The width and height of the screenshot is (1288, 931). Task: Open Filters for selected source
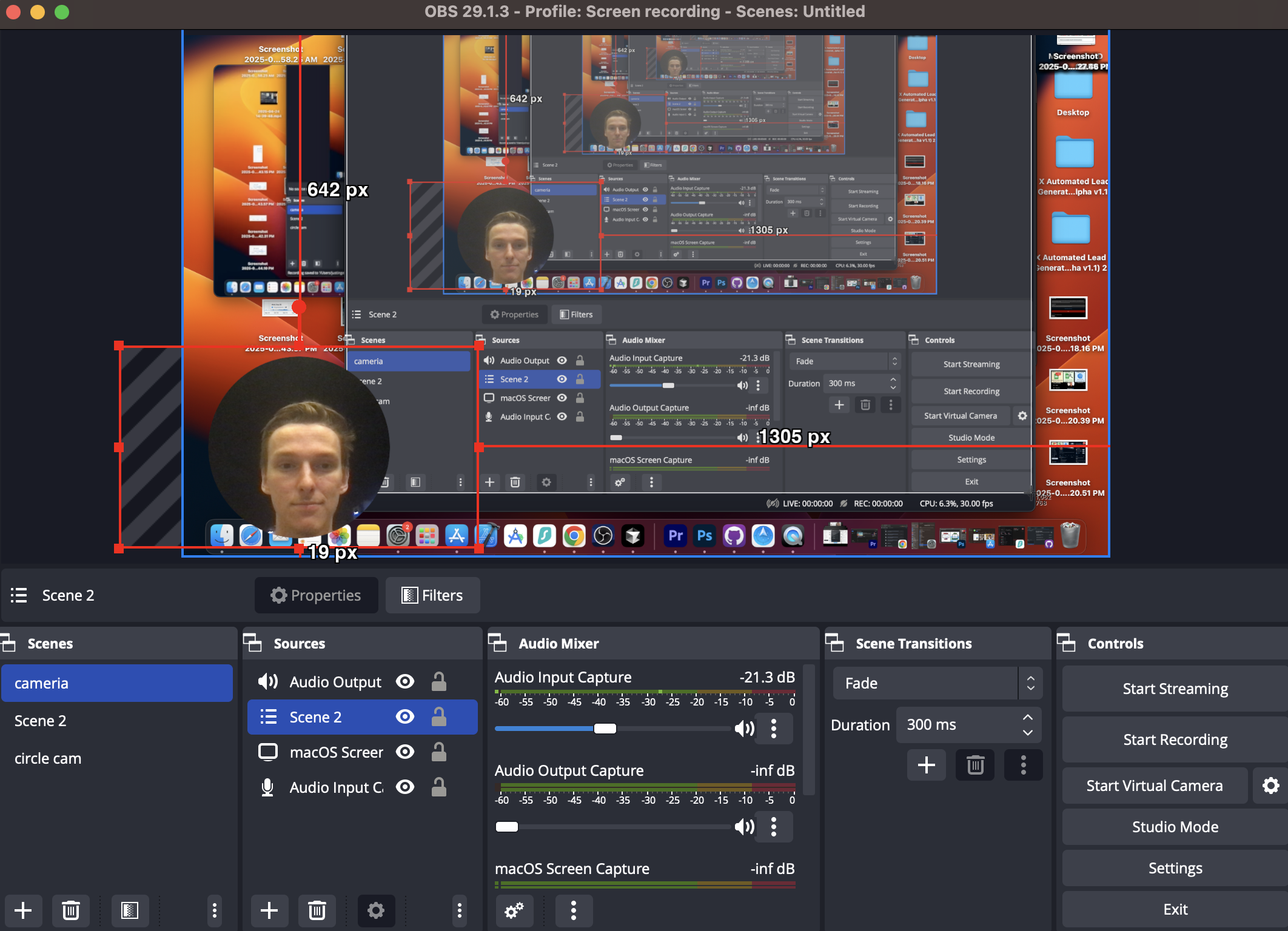tap(432, 595)
